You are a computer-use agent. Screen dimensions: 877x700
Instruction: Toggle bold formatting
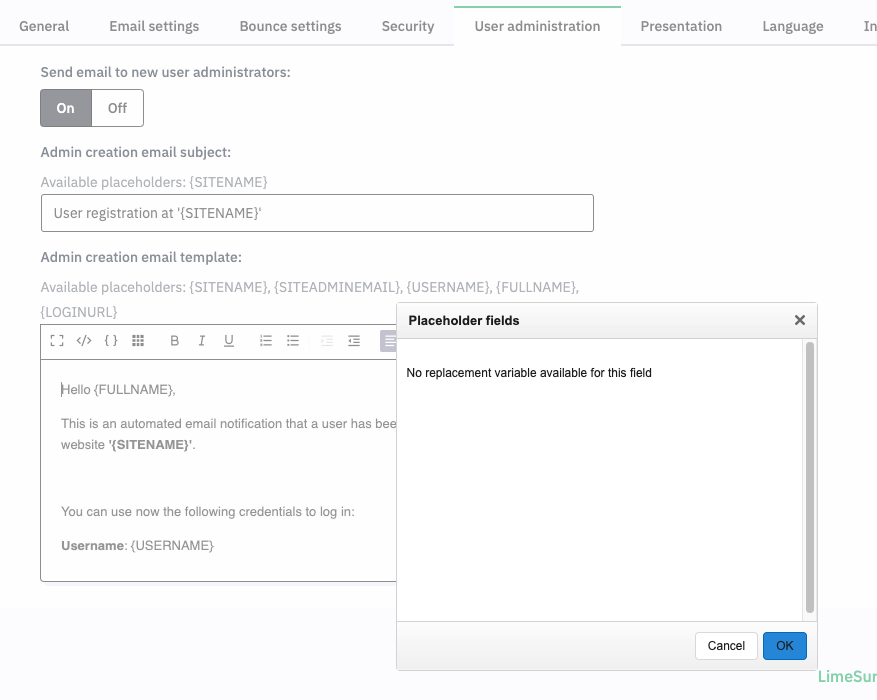click(174, 341)
